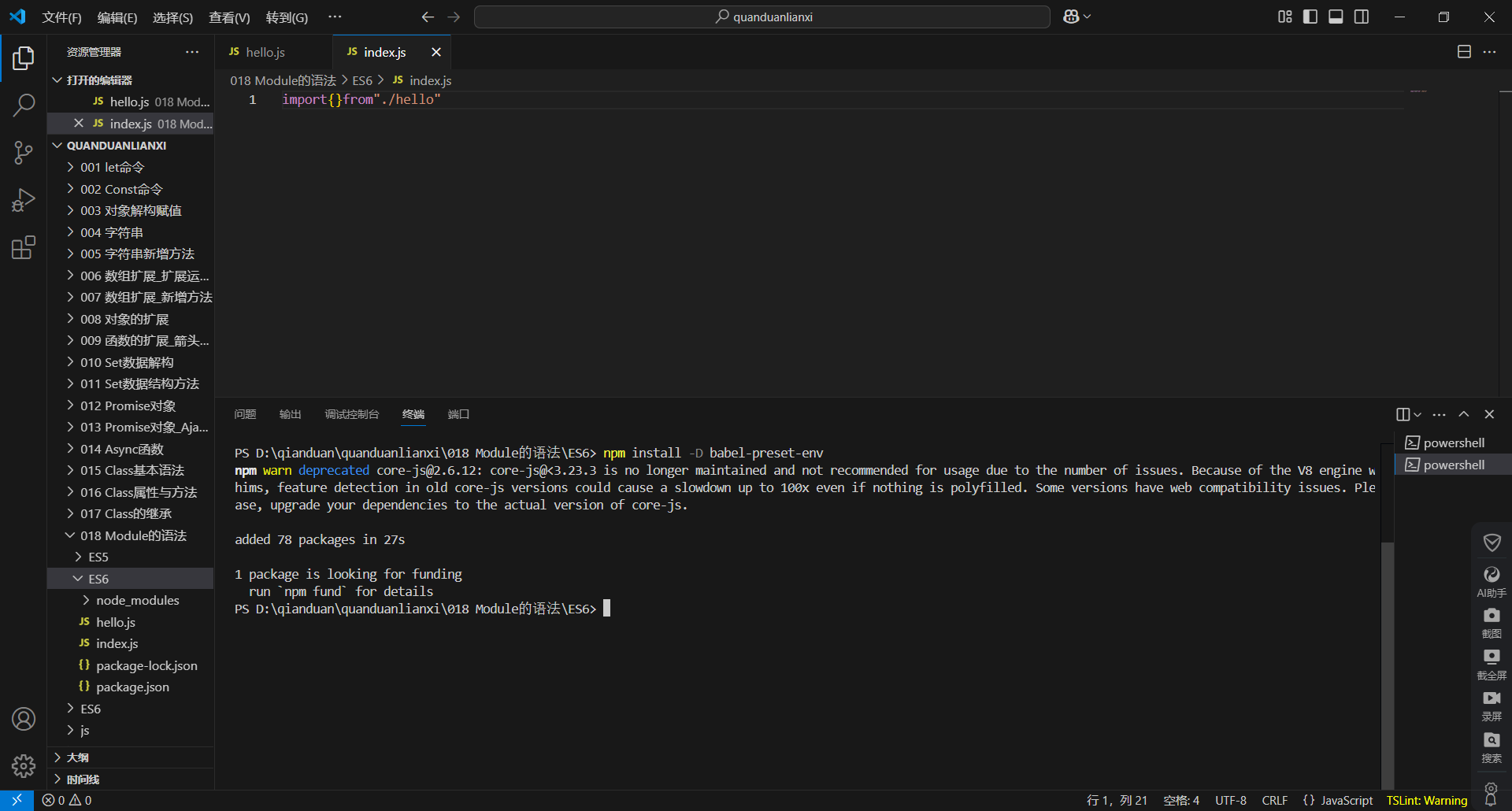Expand the ES5 folder
This screenshot has width=1512, height=811.
coord(131,557)
